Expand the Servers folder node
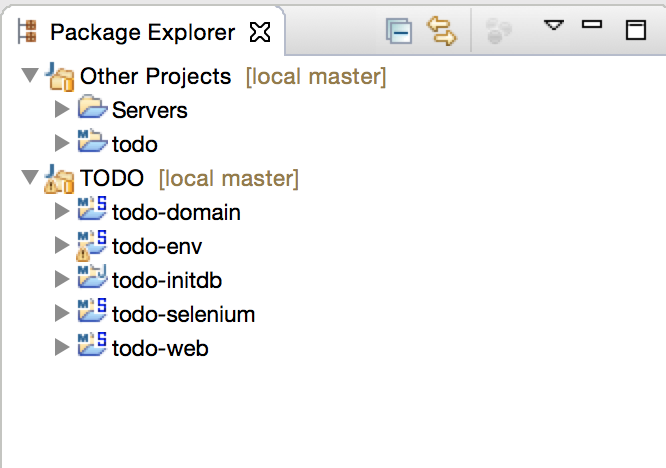The image size is (666, 468). tap(62, 110)
